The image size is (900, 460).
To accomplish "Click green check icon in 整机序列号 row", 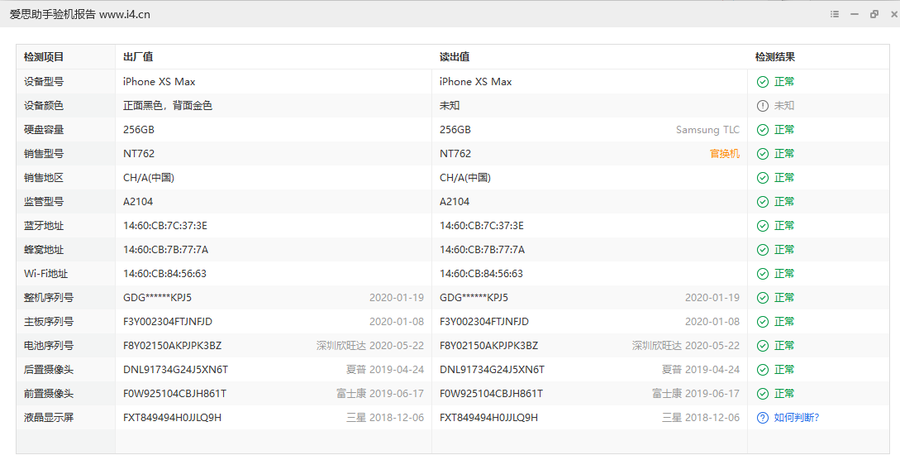I will (762, 297).
